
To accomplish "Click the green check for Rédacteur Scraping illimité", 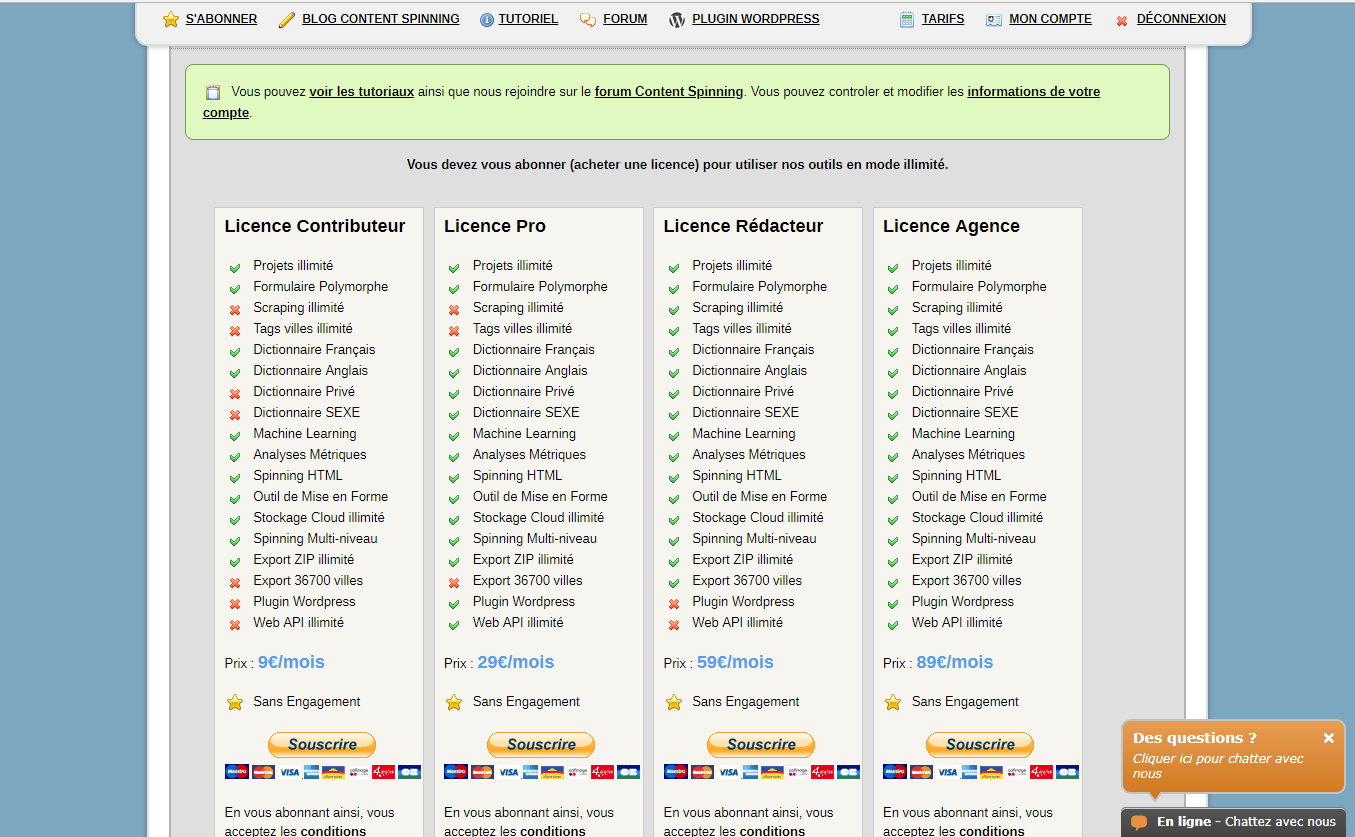I will [674, 309].
